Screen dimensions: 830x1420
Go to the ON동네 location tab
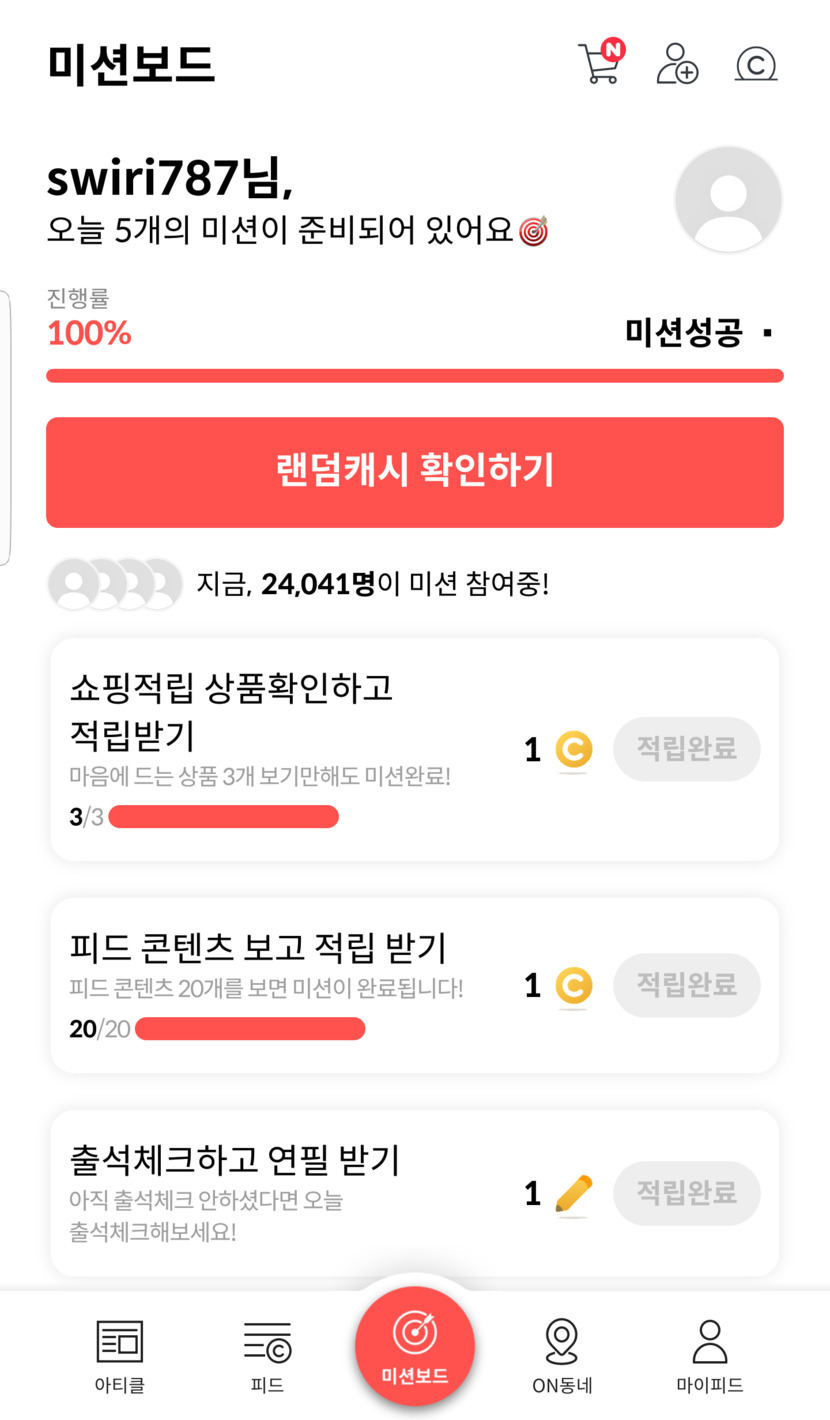(x=562, y=1356)
